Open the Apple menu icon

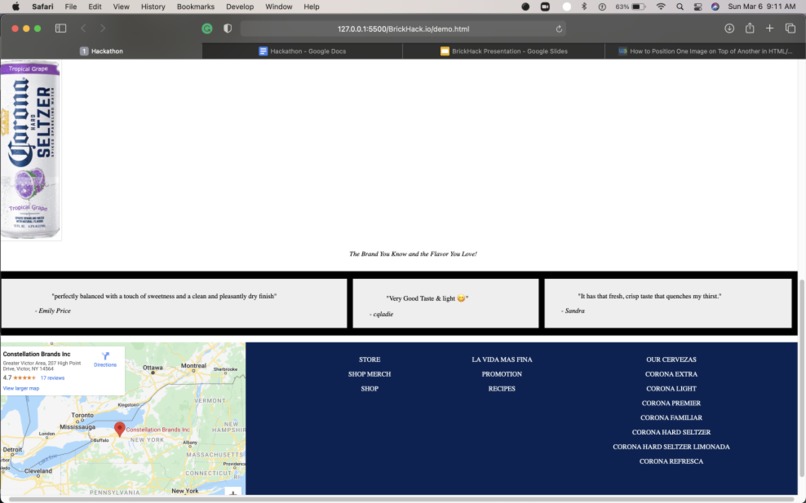[x=15, y=7]
